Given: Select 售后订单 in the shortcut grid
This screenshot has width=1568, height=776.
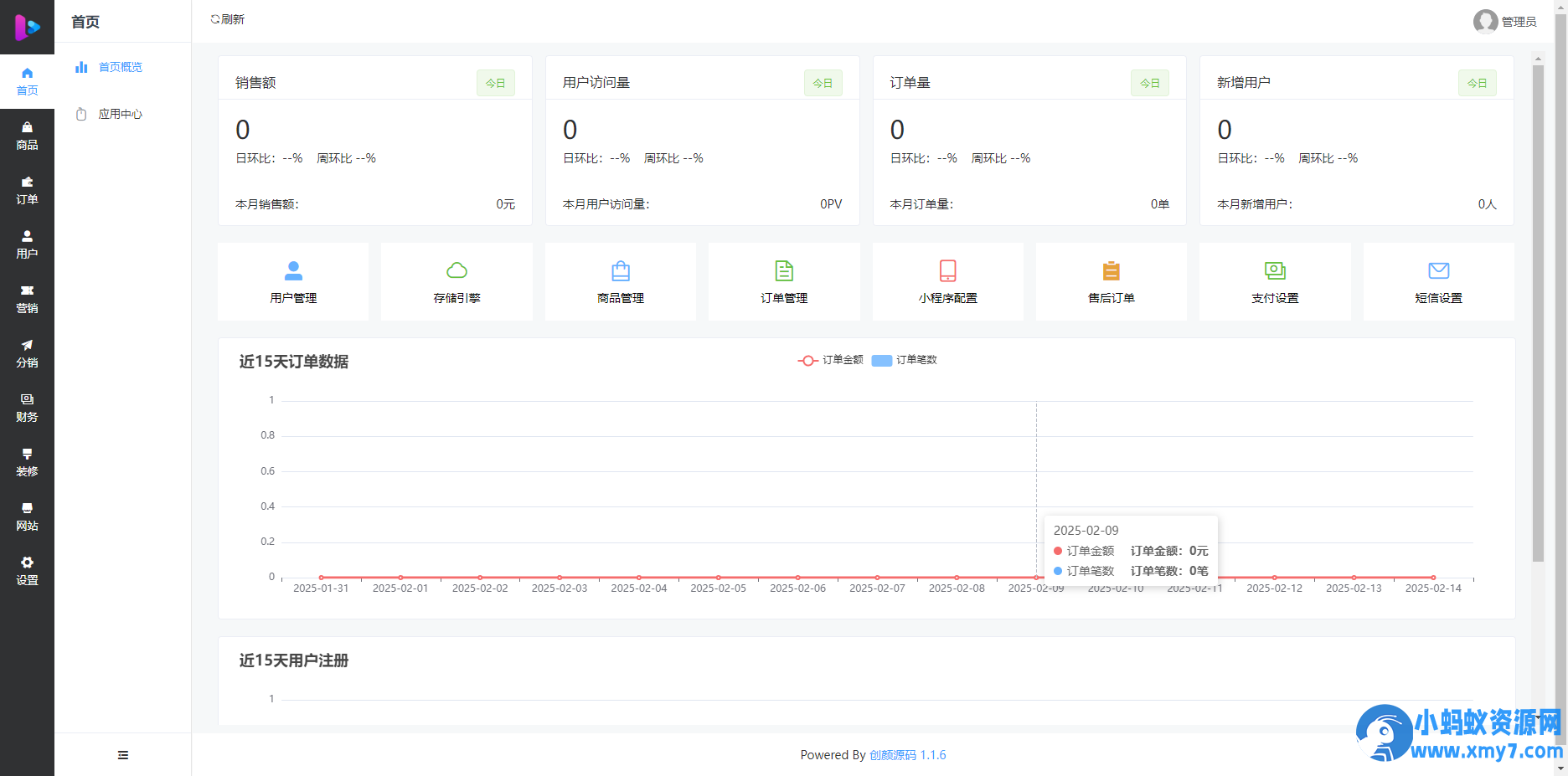Looking at the screenshot, I should [x=1111, y=281].
